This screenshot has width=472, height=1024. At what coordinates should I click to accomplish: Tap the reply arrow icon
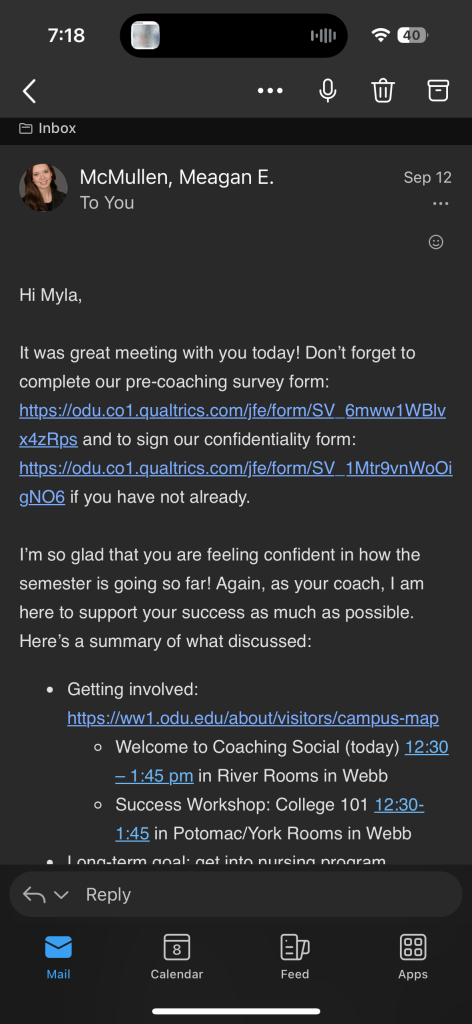click(x=34, y=894)
